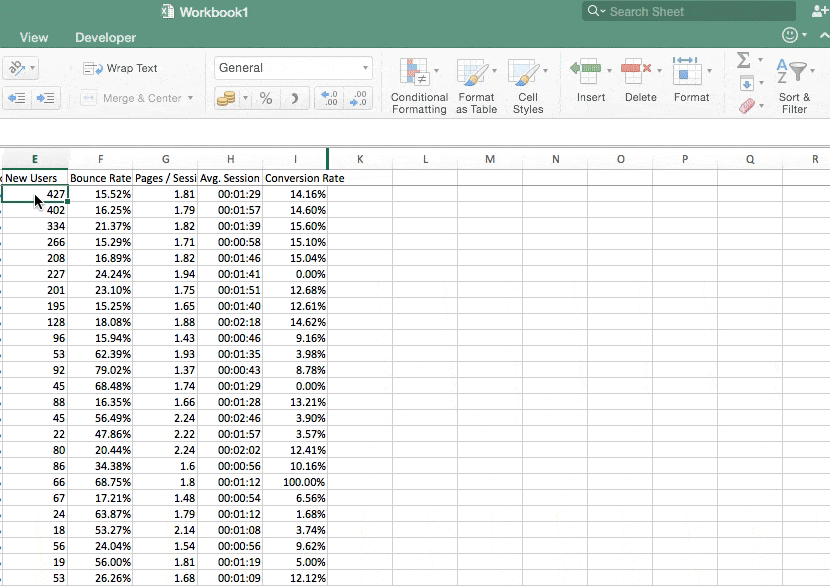Switch to the Developer ribbon tab

pos(104,37)
